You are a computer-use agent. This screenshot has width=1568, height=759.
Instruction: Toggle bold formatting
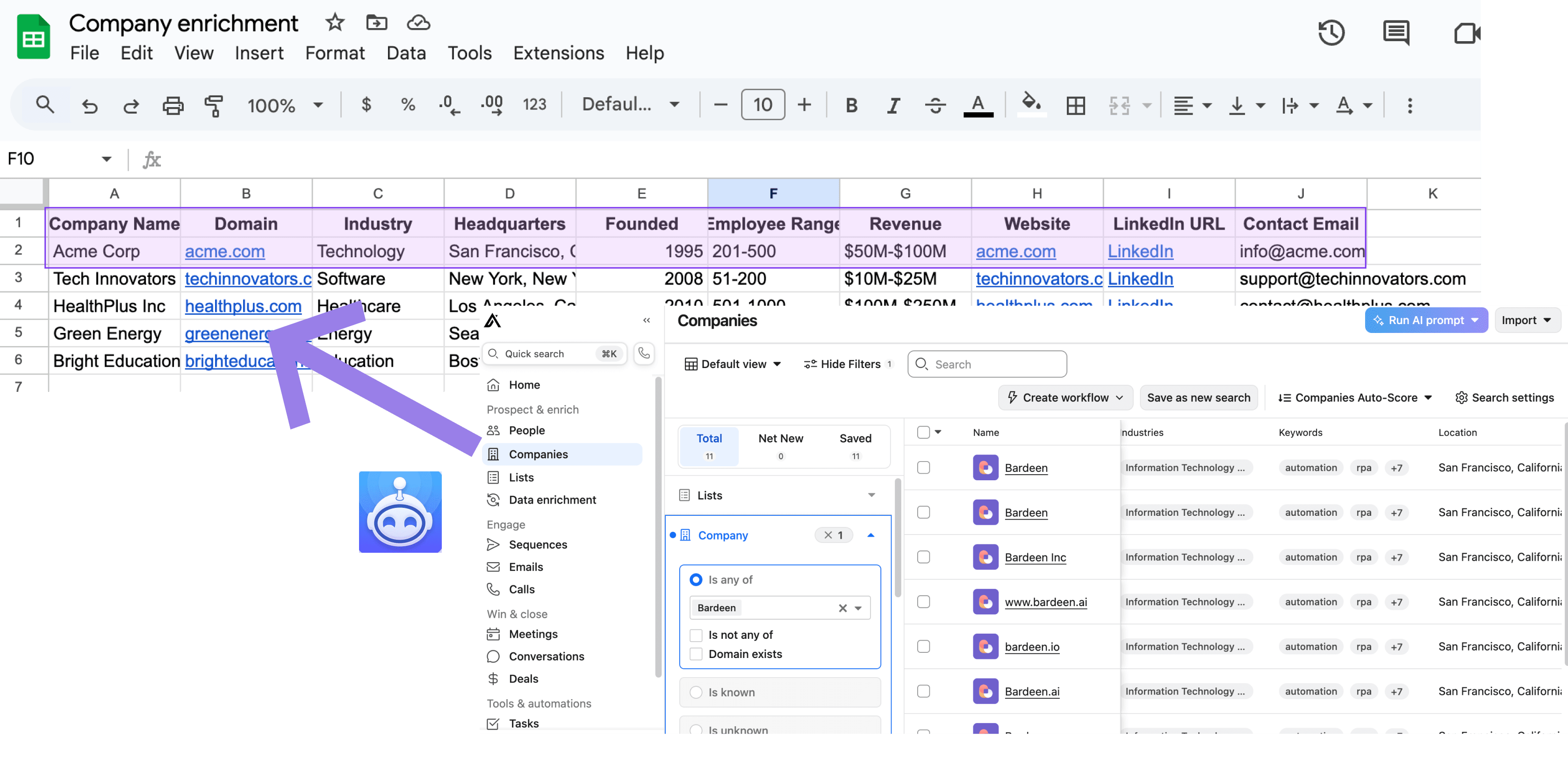click(x=852, y=105)
